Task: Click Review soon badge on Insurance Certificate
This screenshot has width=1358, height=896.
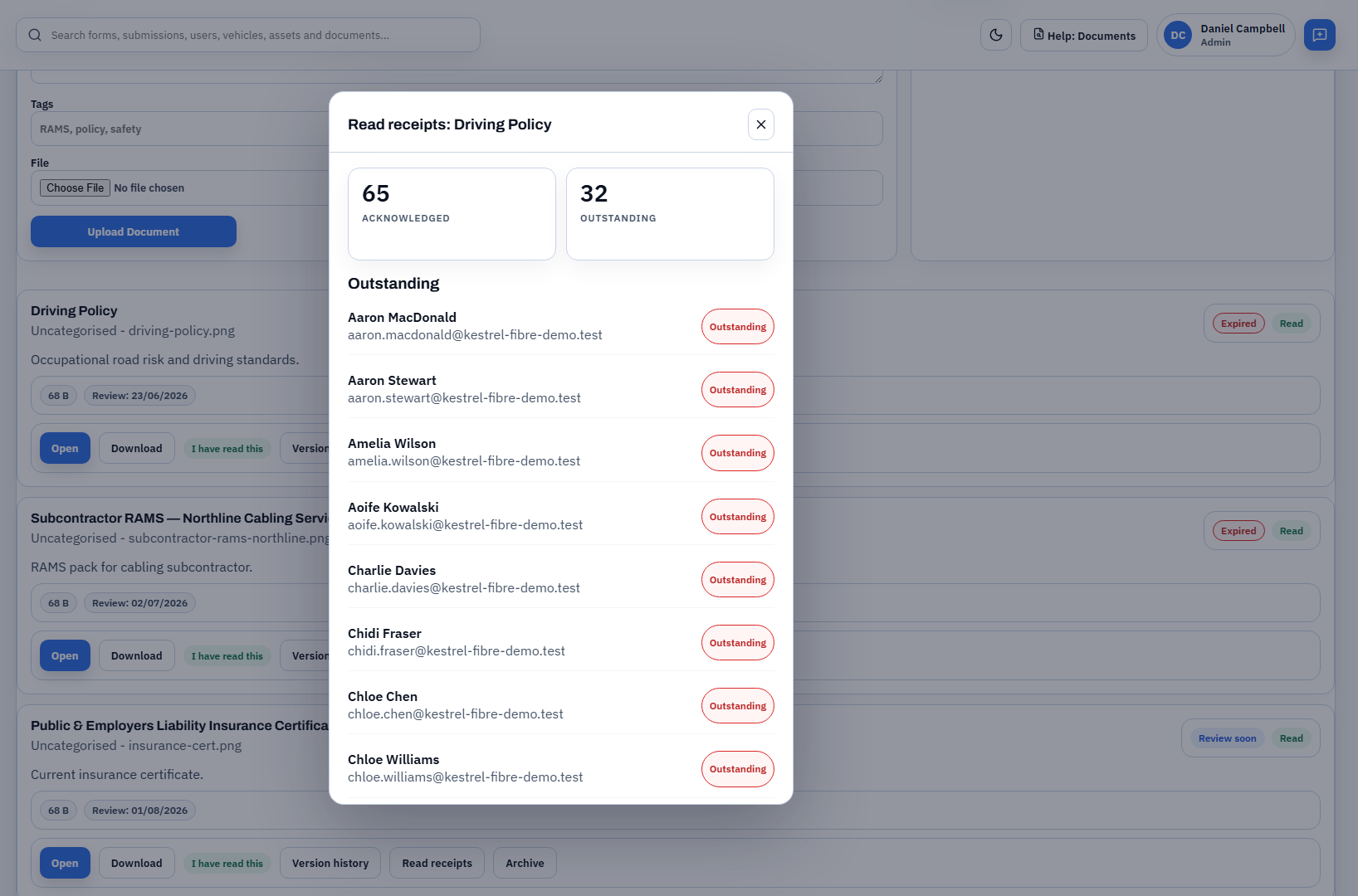Action: click(1227, 738)
